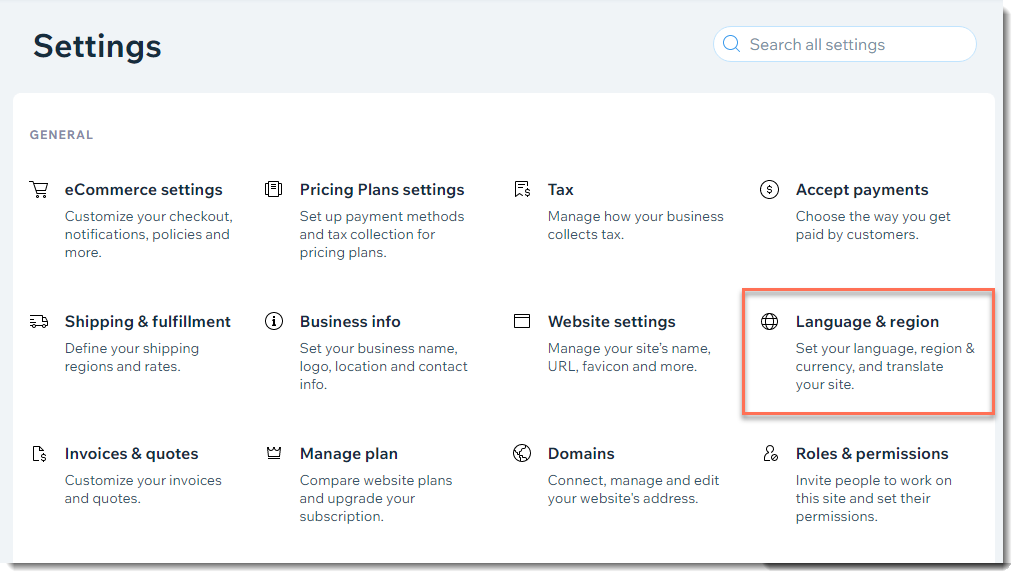Screen dimensions: 1018x578
Task: Click the Roles & permissions person icon
Action: (x=770, y=453)
